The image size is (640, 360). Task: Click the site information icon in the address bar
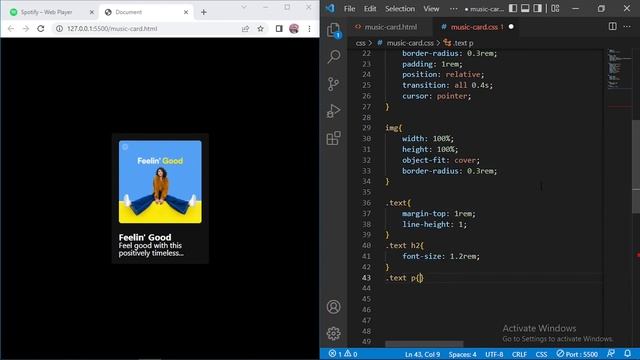[59, 29]
